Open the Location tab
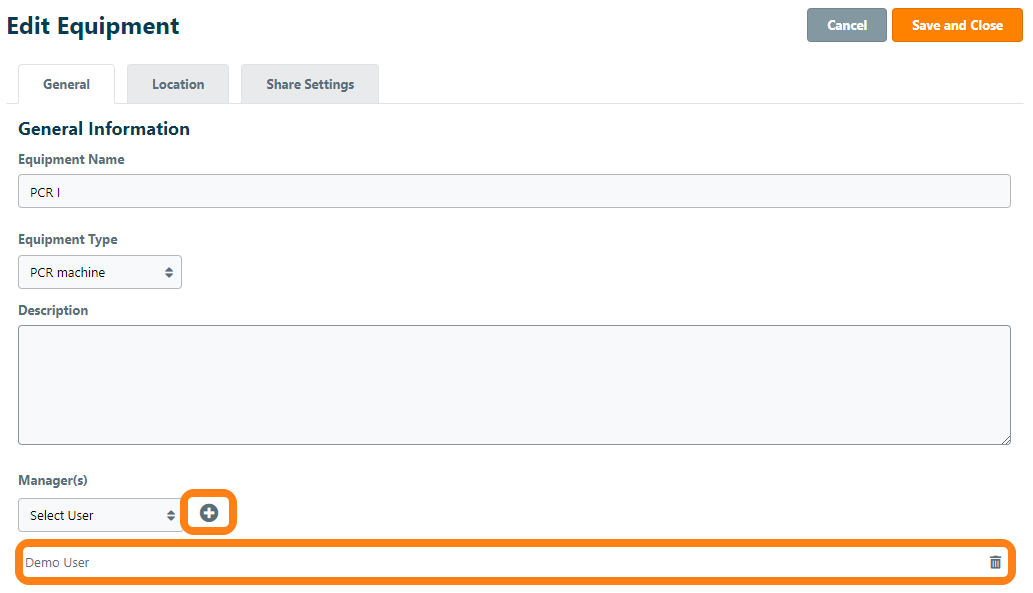 point(178,85)
